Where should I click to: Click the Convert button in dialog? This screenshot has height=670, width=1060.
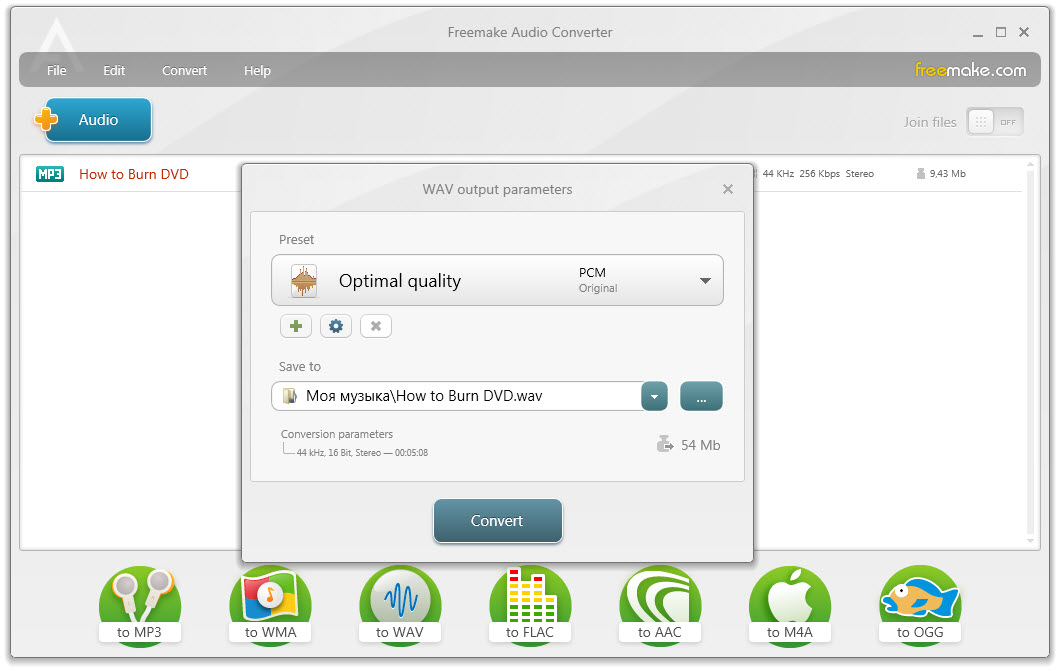coord(498,521)
